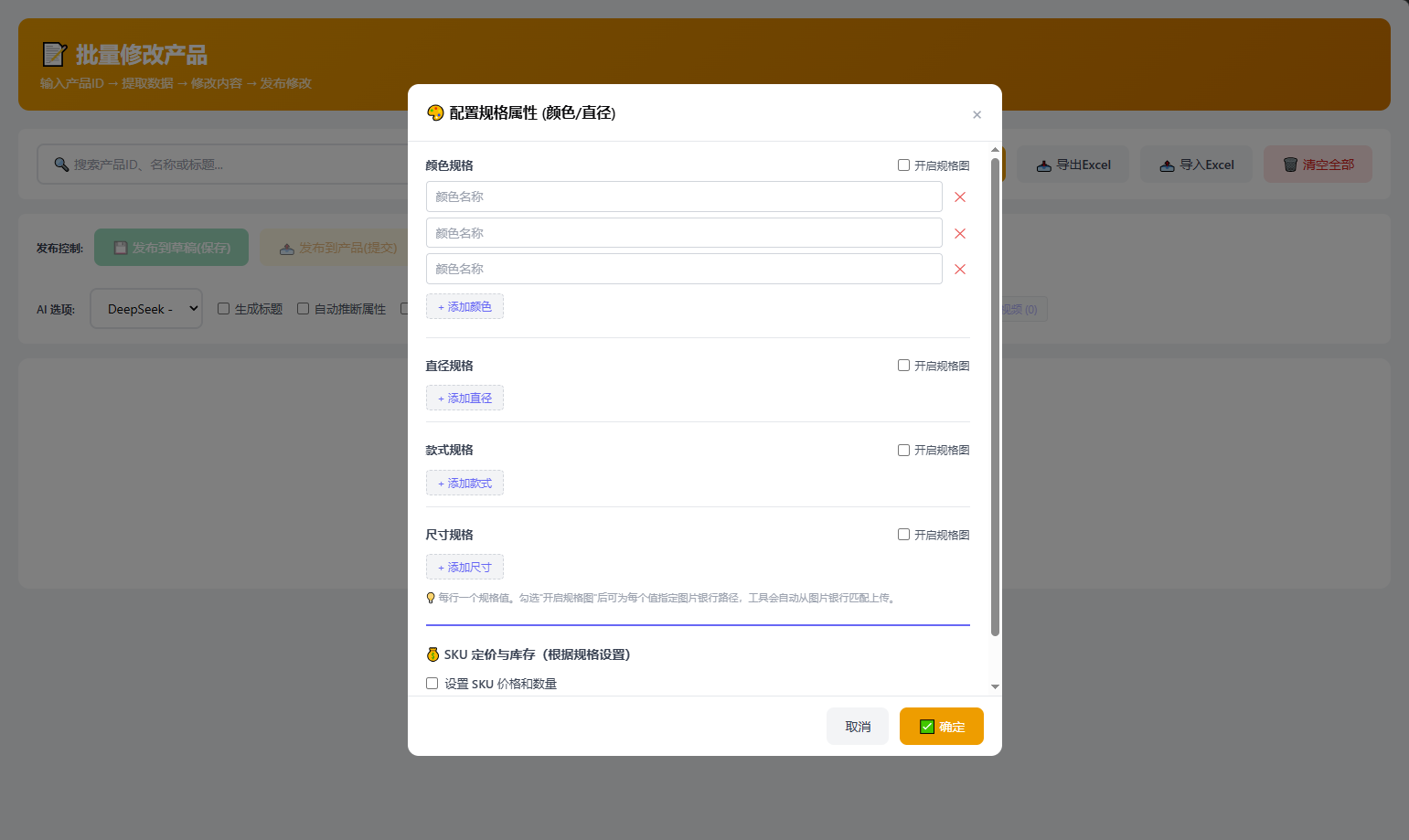Open the DeepSeek AI model dropdown
The width and height of the screenshot is (1409, 840).
pyautogui.click(x=146, y=309)
